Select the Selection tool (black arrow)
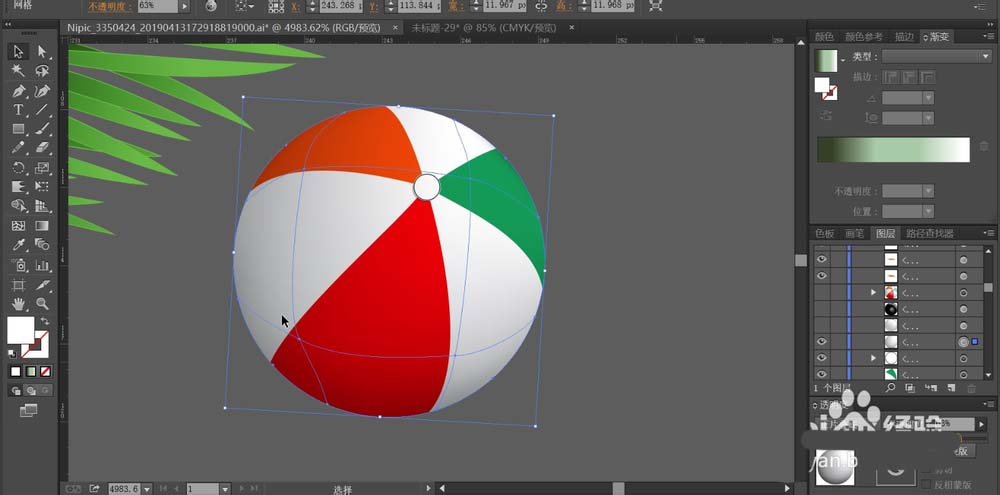This screenshot has height=495, width=1000. 18,52
